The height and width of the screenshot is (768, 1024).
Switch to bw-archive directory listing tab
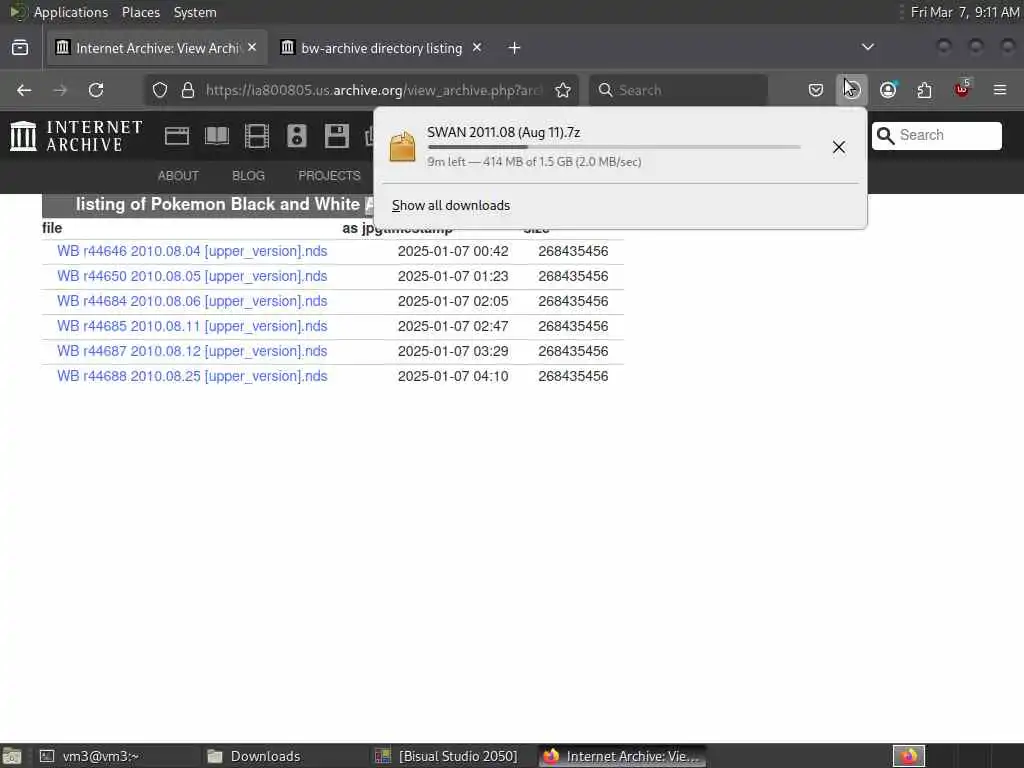tap(381, 48)
